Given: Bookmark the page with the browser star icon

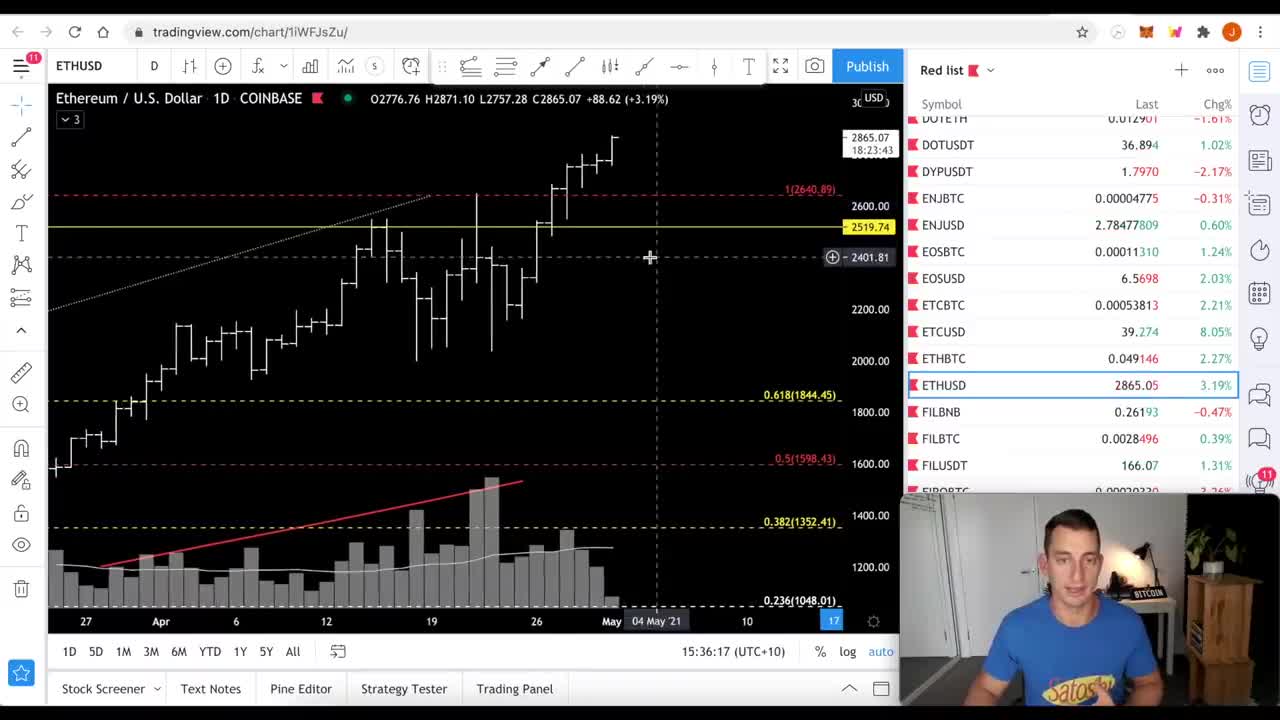Looking at the screenshot, I should pyautogui.click(x=1082, y=32).
